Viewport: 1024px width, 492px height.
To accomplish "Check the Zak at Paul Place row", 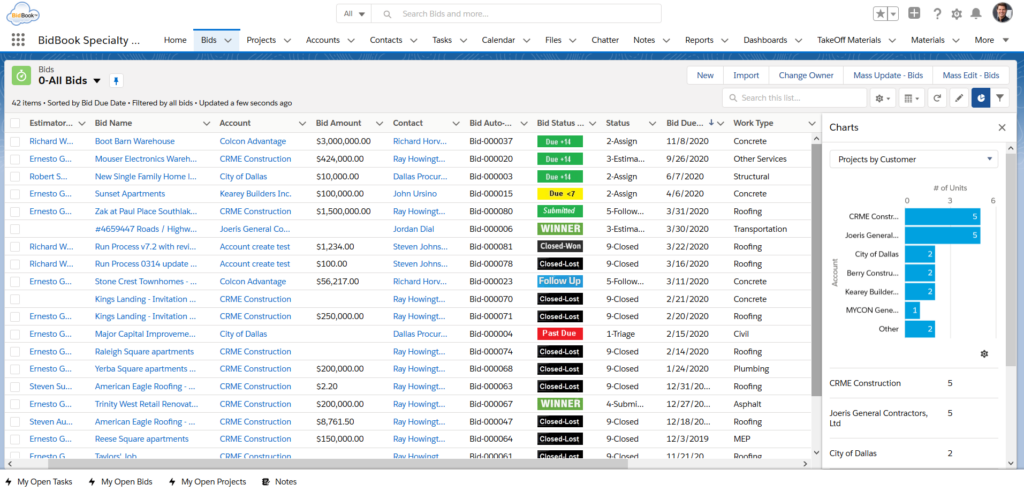I will (x=15, y=211).
